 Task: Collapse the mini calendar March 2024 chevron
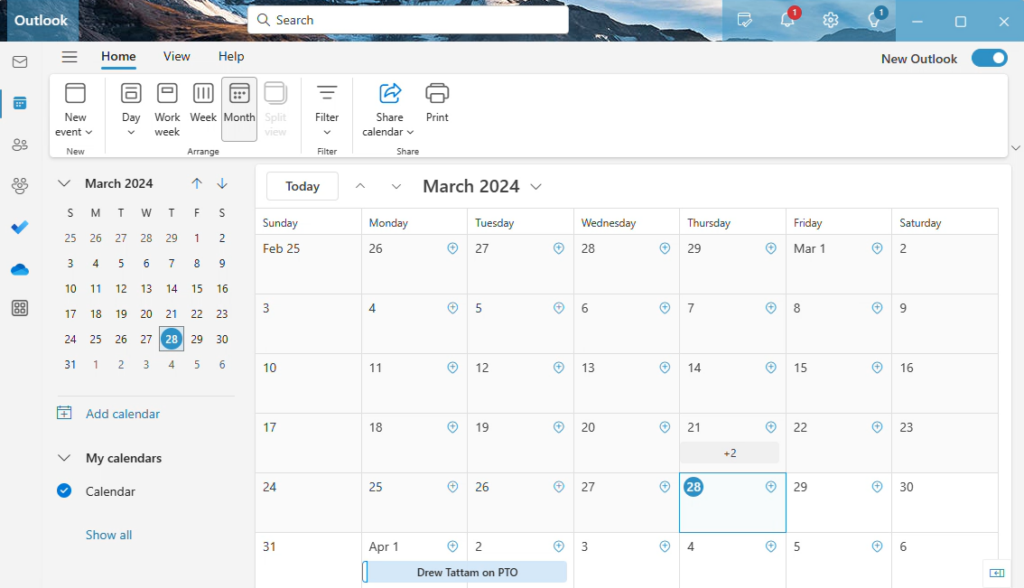[x=64, y=184]
